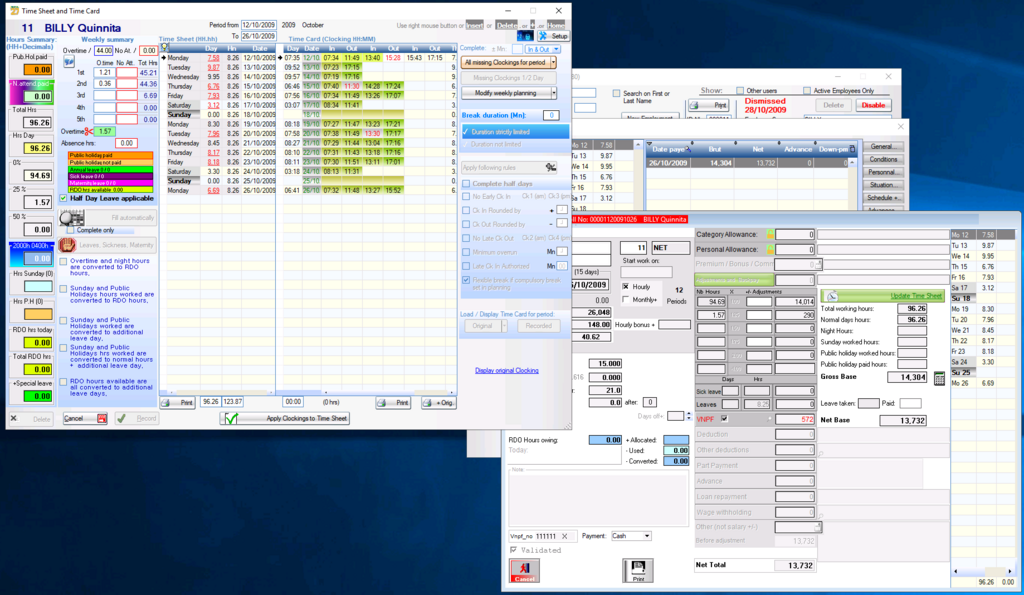
Task: Click Apply Clockings to Time Sheet button
Action: point(285,418)
